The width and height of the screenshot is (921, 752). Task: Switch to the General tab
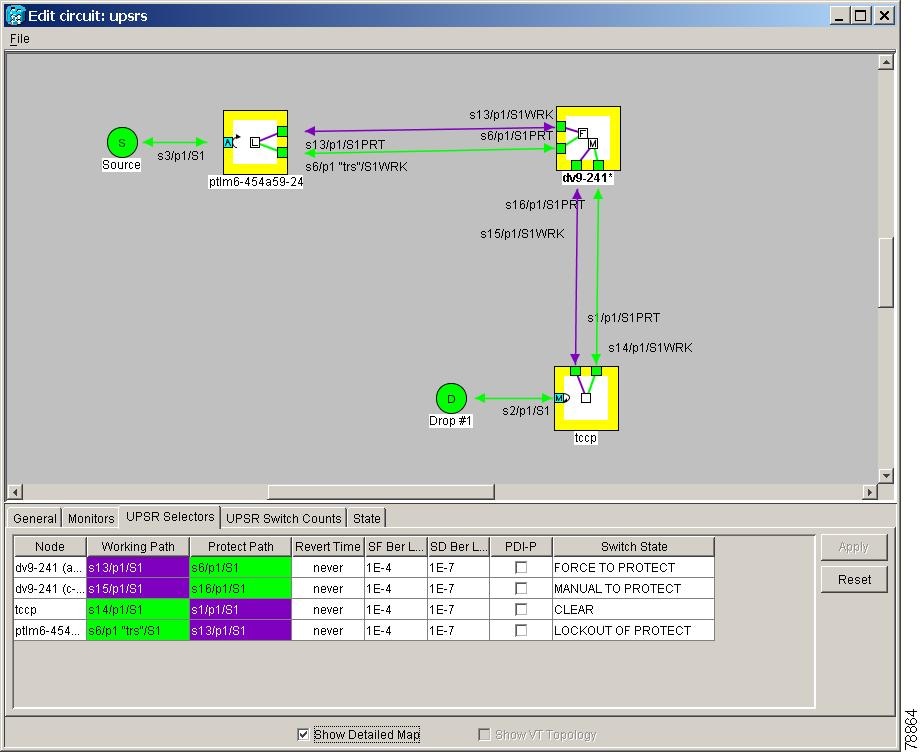35,518
